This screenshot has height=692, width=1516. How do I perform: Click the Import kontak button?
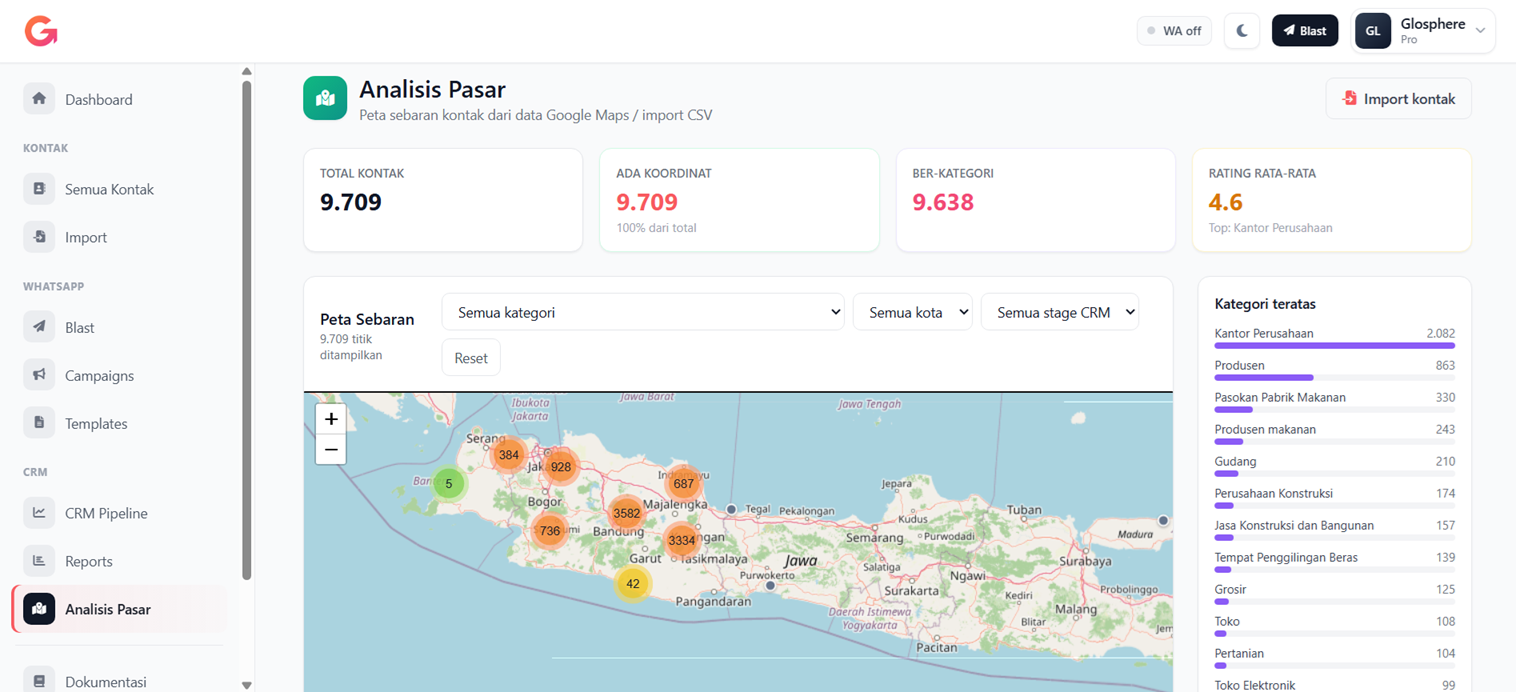tap(1399, 98)
